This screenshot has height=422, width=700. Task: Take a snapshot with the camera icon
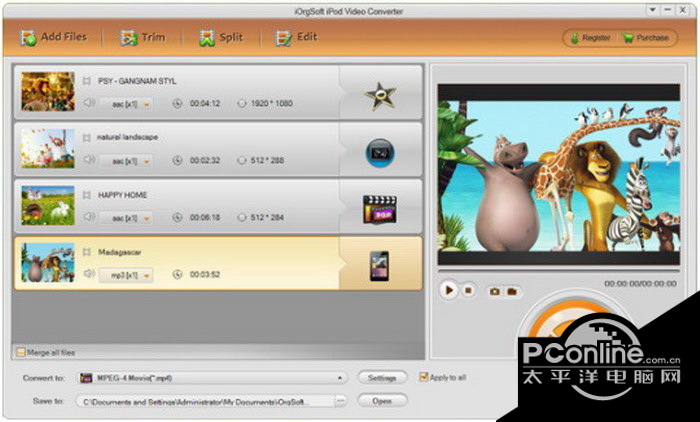494,292
